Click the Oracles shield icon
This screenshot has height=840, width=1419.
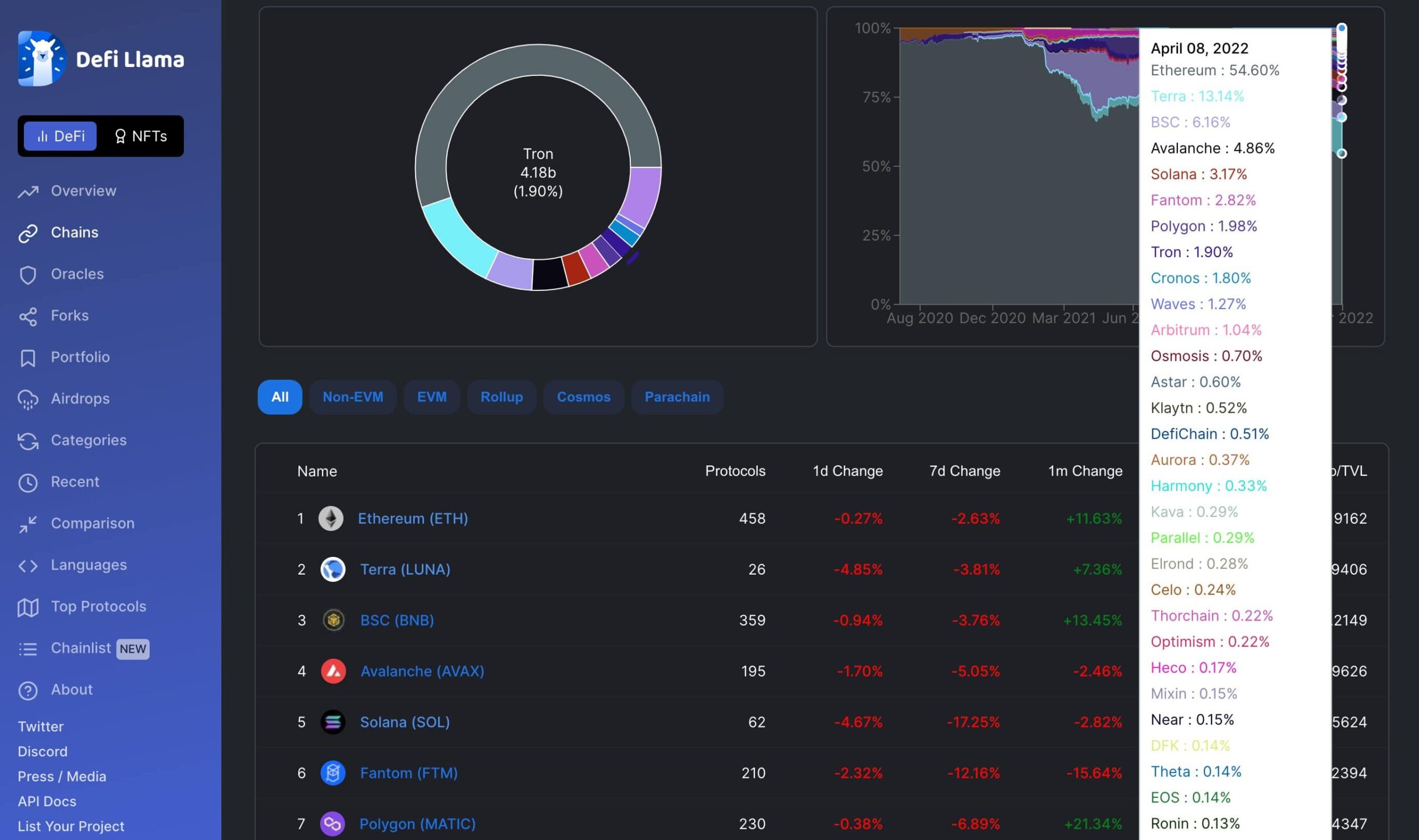coord(28,275)
